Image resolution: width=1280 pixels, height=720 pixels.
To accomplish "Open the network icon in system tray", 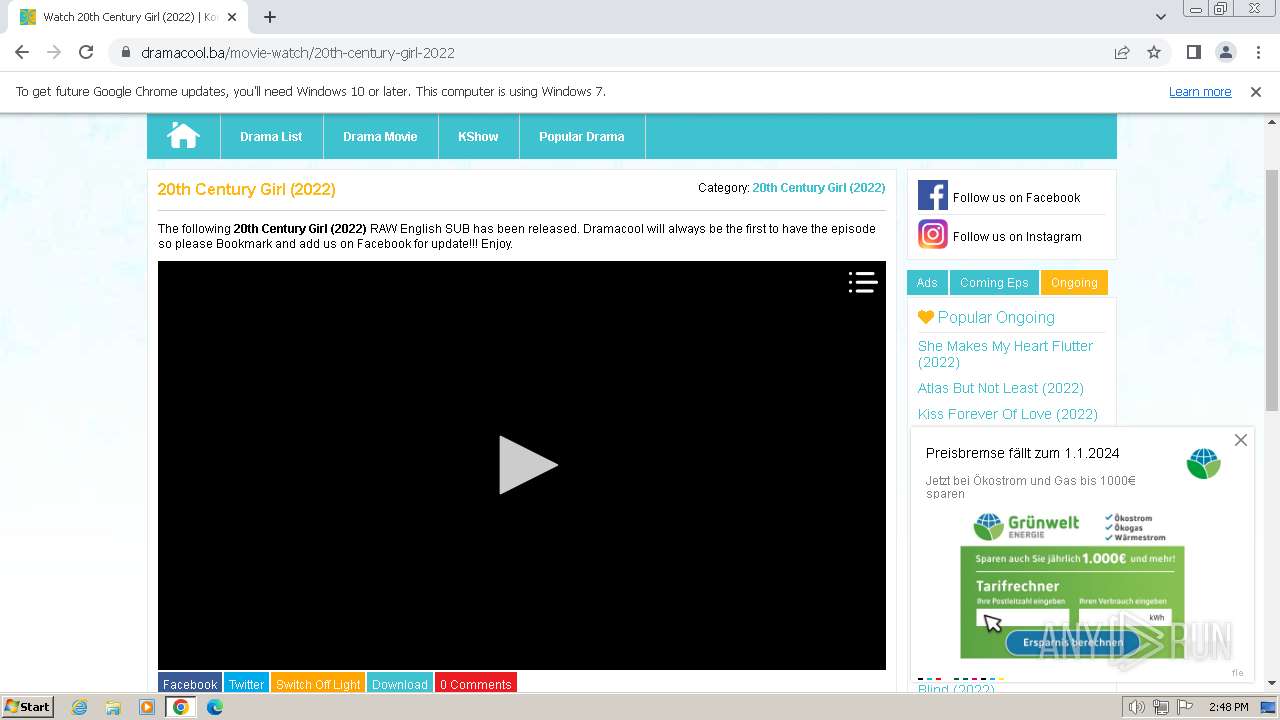I will [x=1161, y=707].
